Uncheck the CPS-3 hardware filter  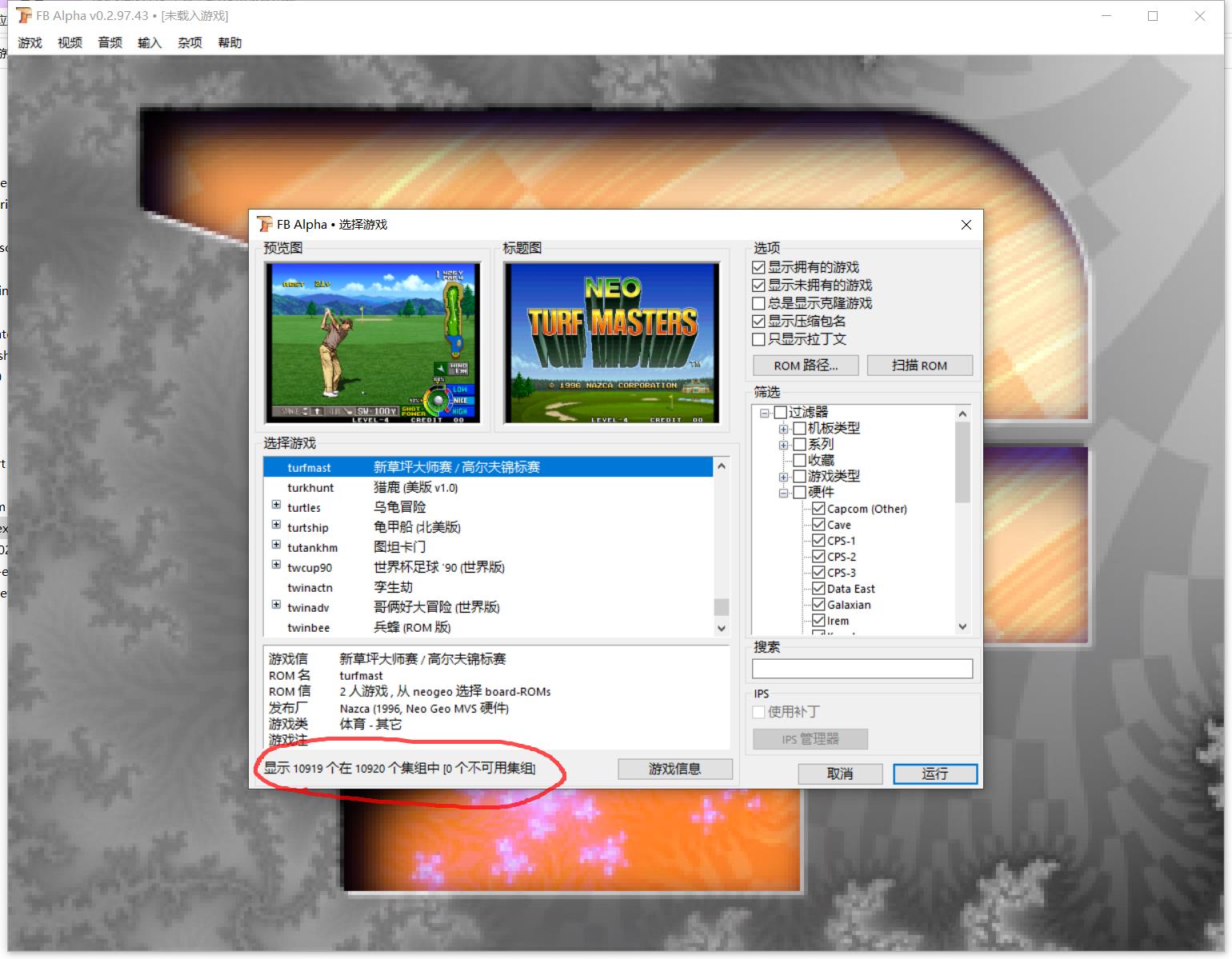pyautogui.click(x=818, y=573)
